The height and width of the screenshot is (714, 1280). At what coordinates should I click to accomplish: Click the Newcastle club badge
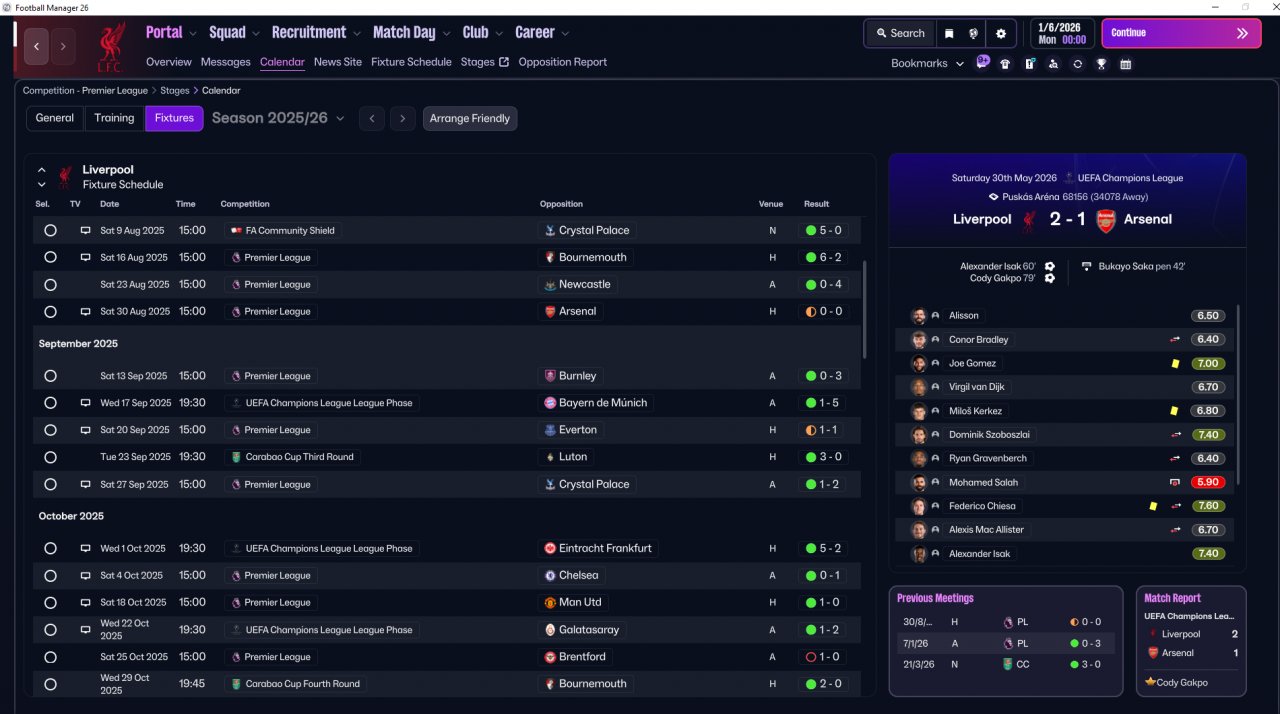click(x=549, y=284)
